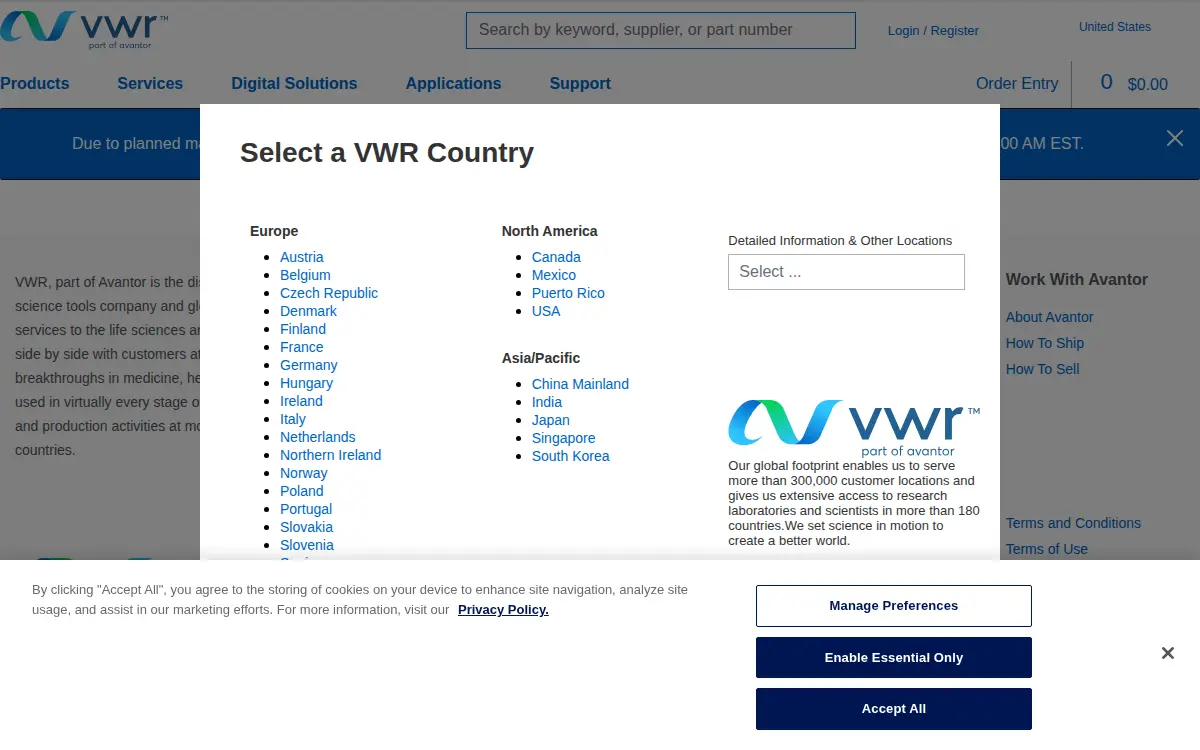Screen dimensions: 1200x750
Task: Close the blue maintenance notice banner
Action: click(x=1175, y=138)
